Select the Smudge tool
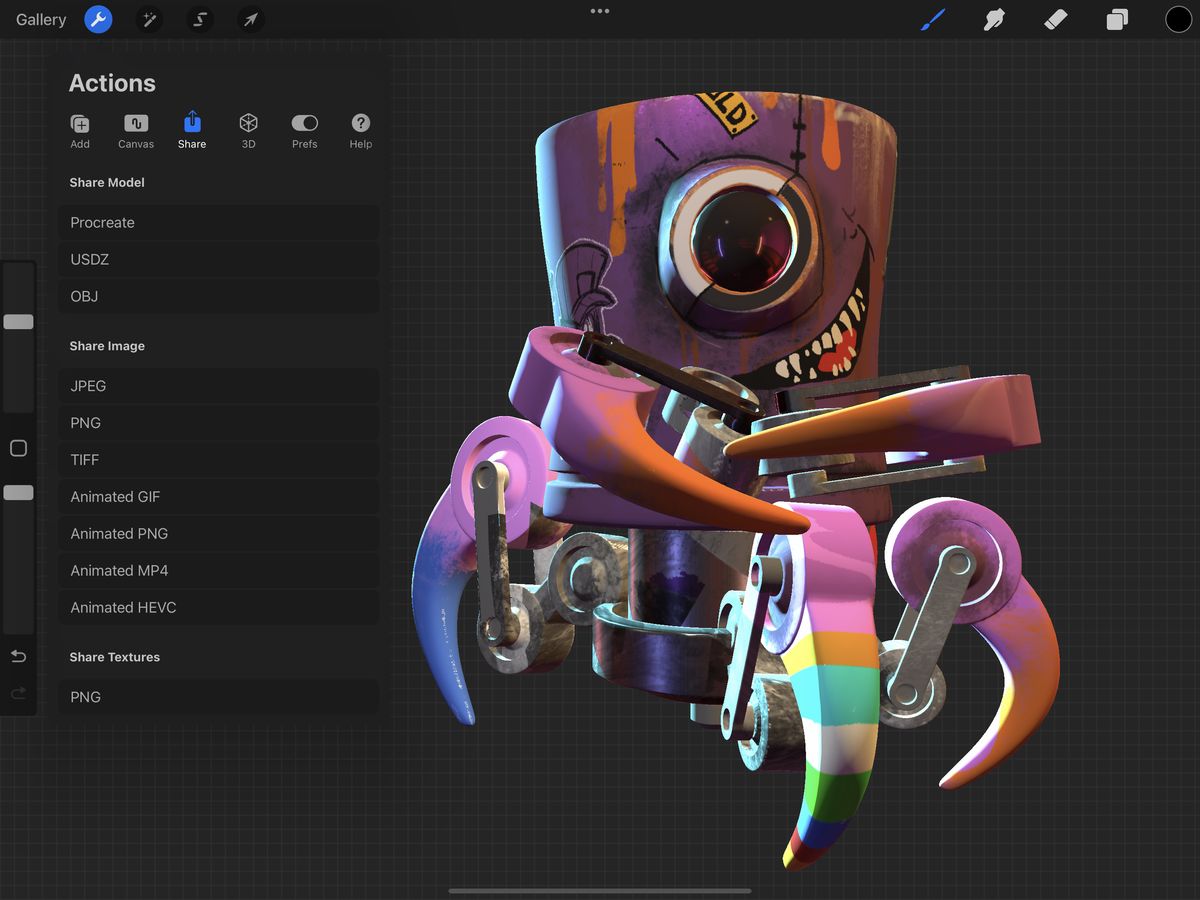The height and width of the screenshot is (900, 1200). tap(993, 19)
